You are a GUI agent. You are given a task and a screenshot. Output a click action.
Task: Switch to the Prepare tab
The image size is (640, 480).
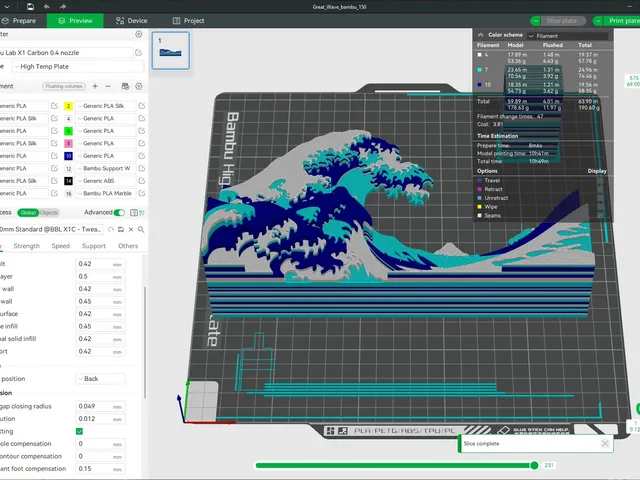tap(18, 21)
